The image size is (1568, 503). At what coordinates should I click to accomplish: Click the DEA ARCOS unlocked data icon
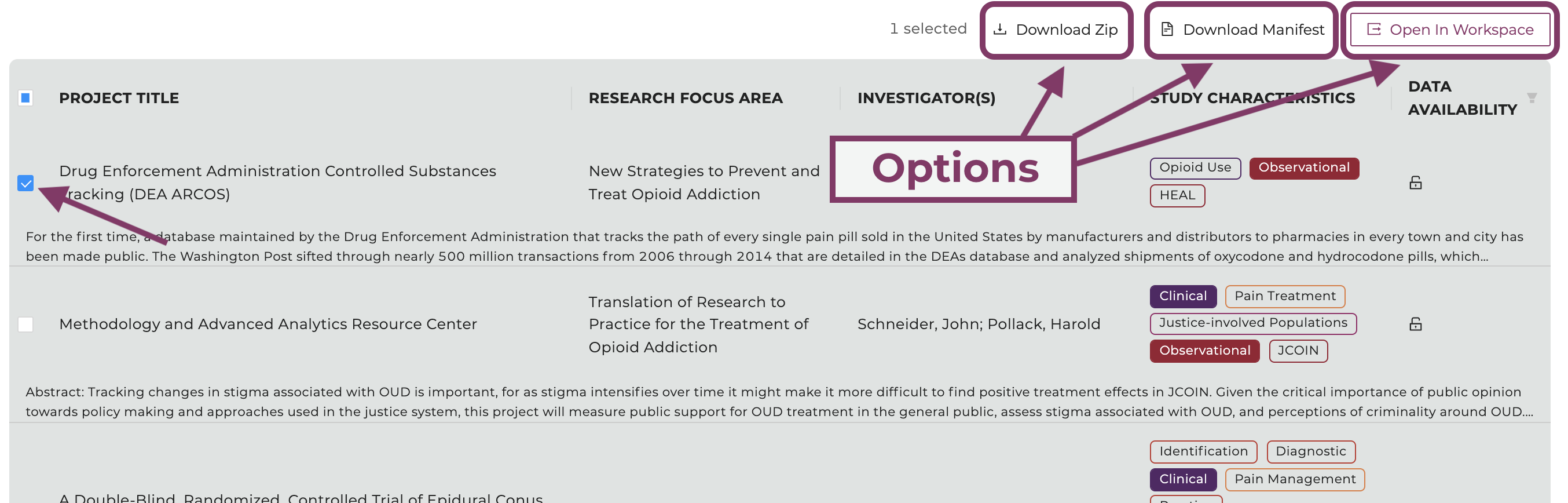1415,183
